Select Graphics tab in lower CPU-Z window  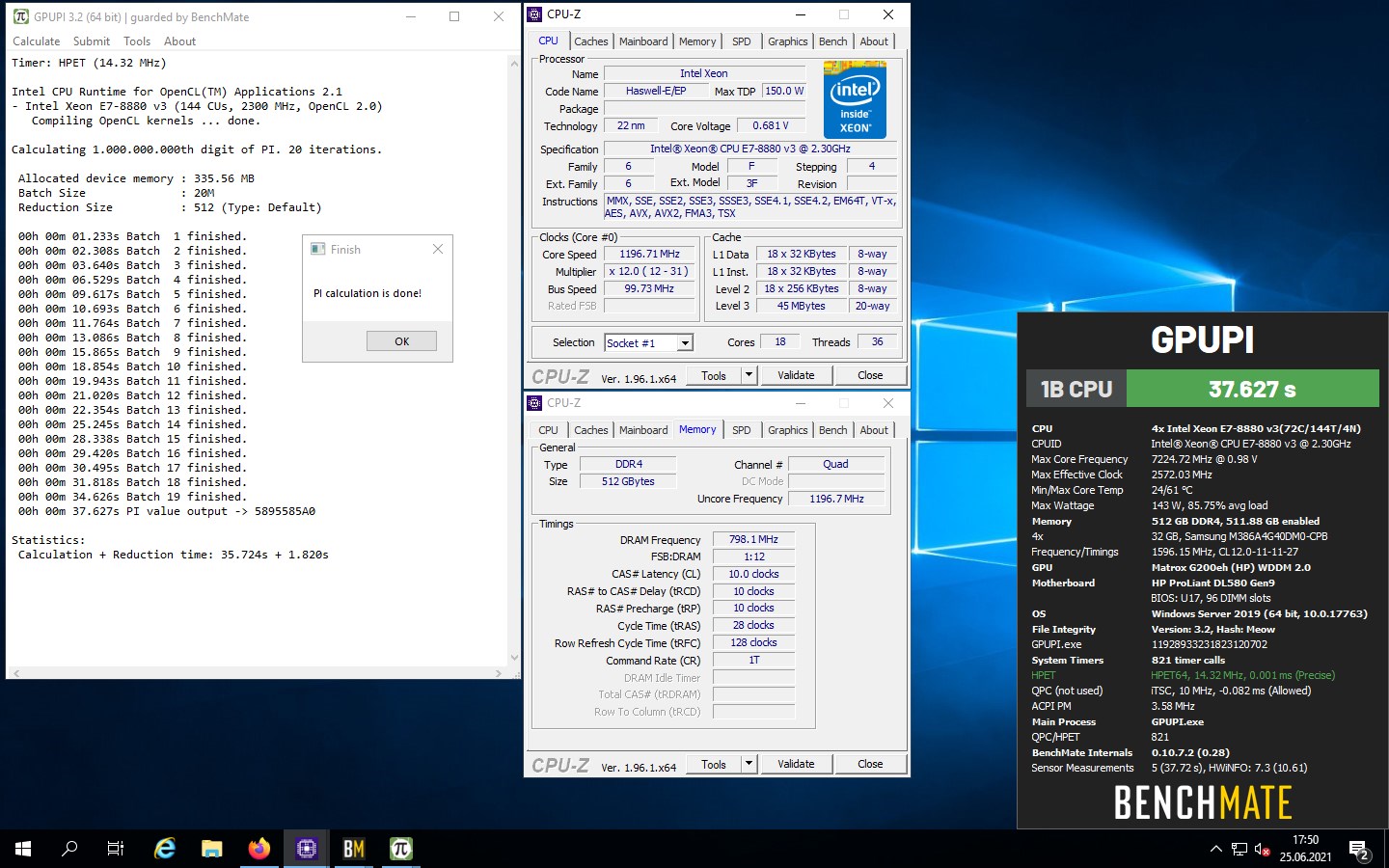788,430
